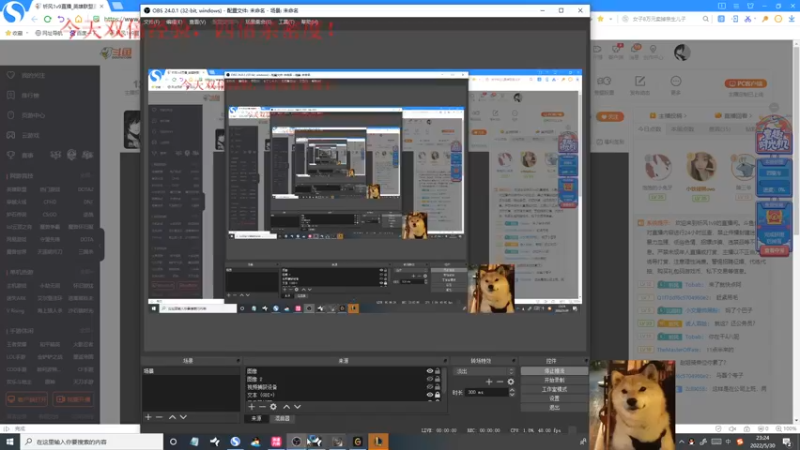Increase transition duration with the up stepper arrow
The image size is (800, 450).
pyautogui.click(x=512, y=390)
